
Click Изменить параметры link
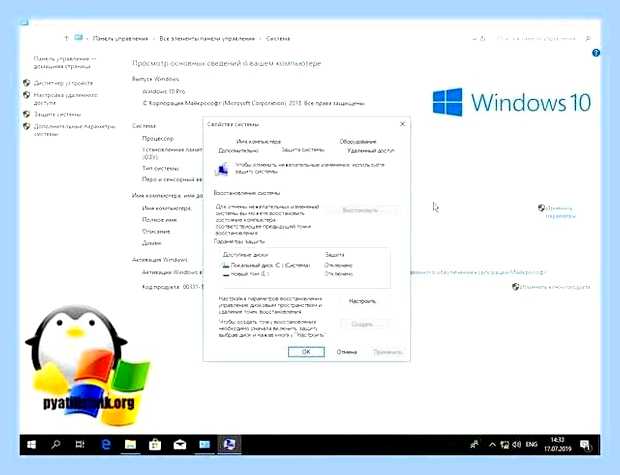click(561, 212)
